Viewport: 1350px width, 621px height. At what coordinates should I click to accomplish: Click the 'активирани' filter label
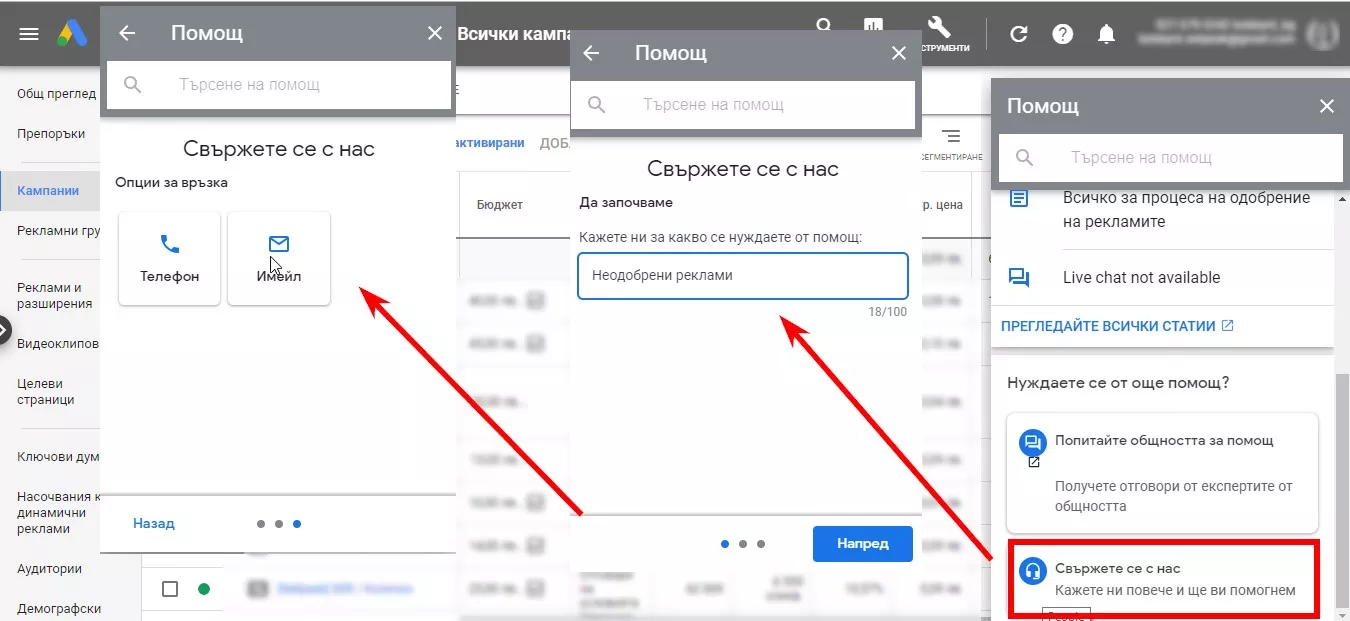click(490, 143)
